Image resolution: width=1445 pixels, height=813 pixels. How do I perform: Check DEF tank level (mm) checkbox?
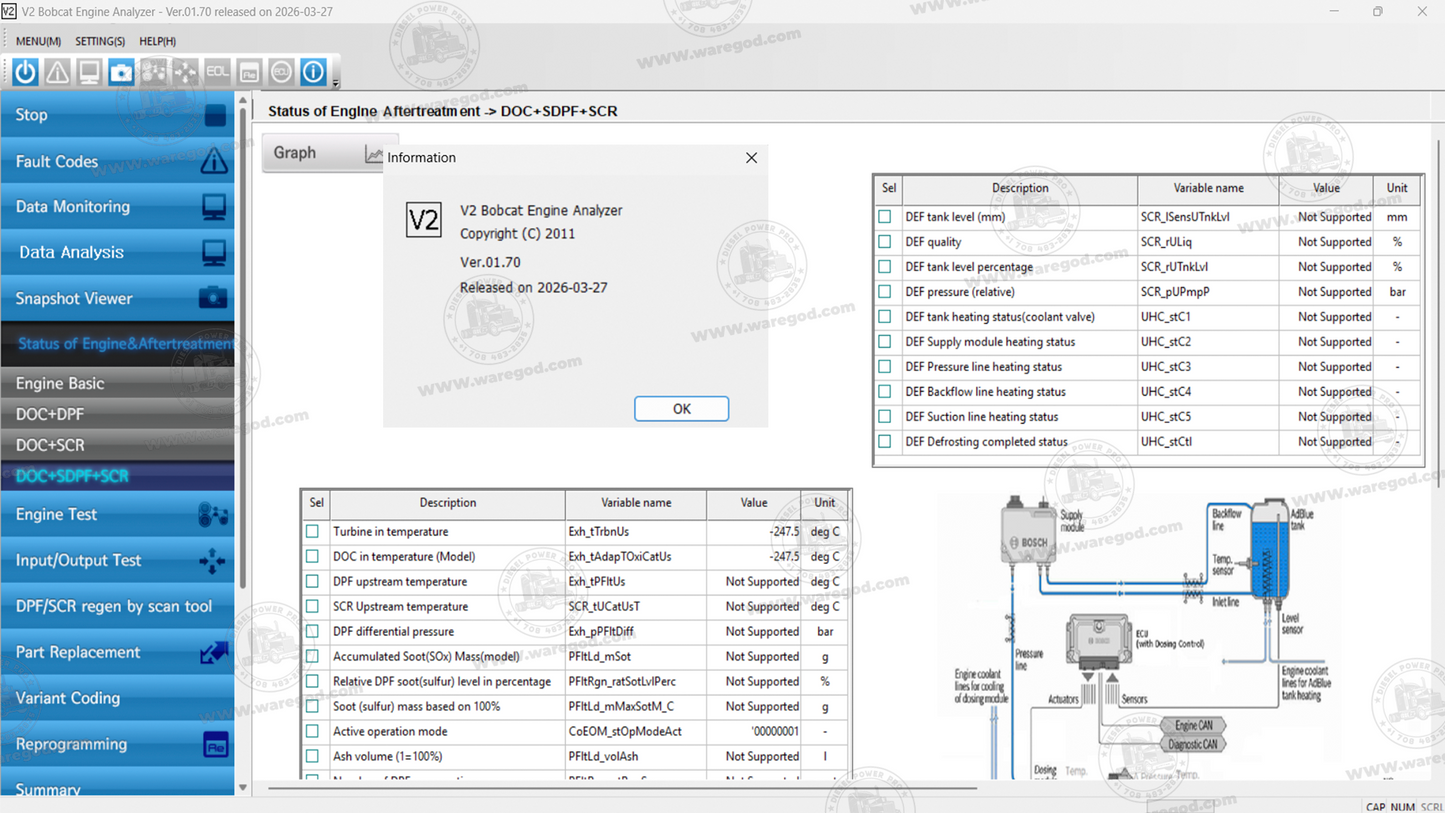click(x=885, y=217)
